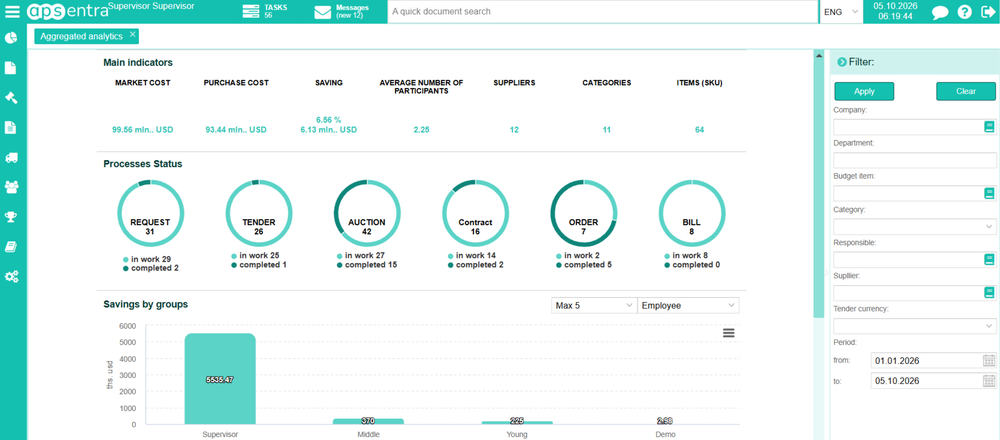The height and width of the screenshot is (440, 1000).
Task: Click the TENDER 26 donut chart
Action: click(x=259, y=213)
